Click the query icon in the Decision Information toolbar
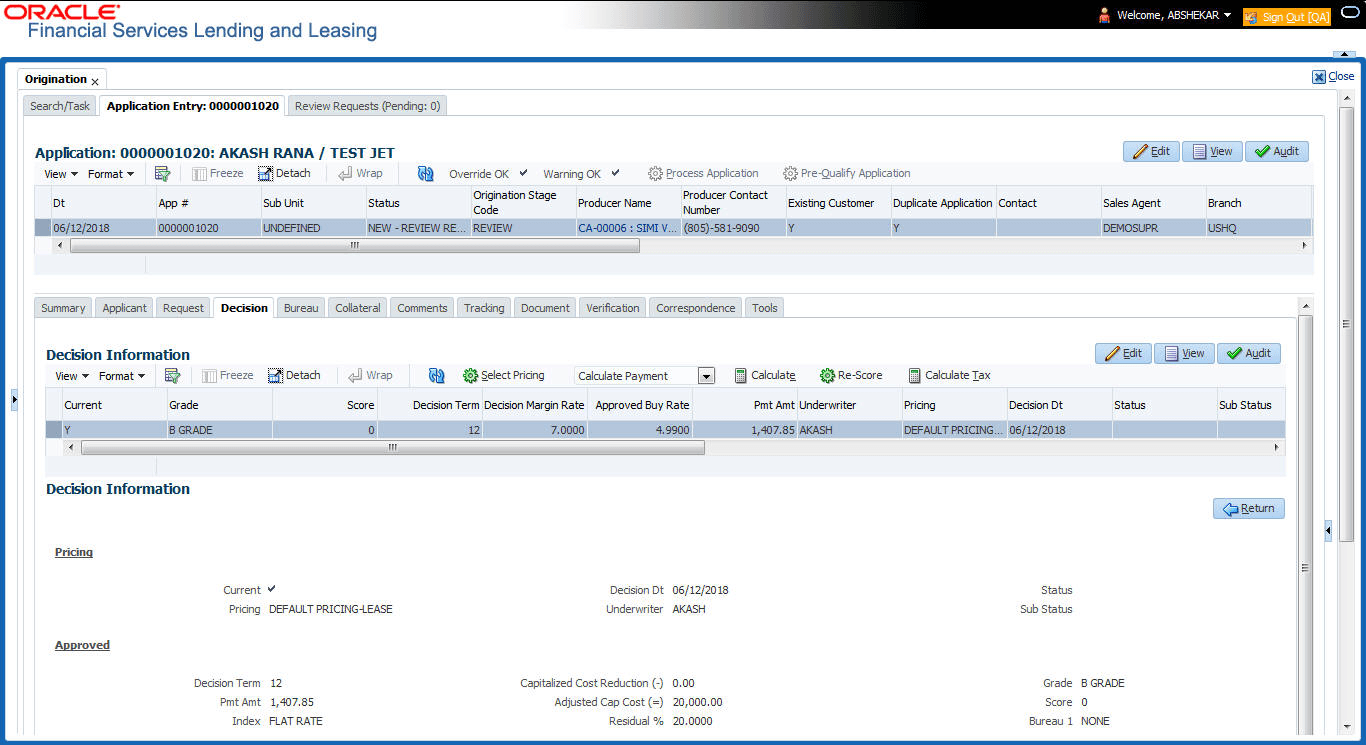Image resolution: width=1366 pixels, height=745 pixels. [x=173, y=375]
